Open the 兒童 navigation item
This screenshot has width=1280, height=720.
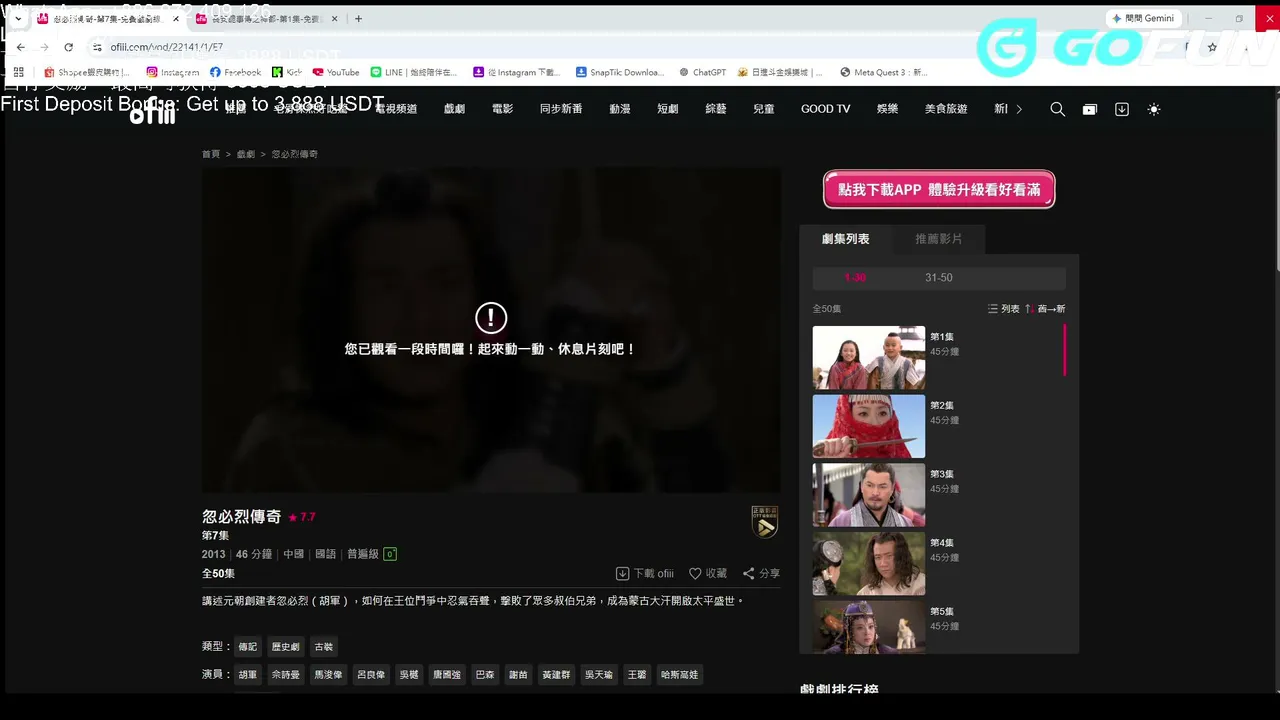pyautogui.click(x=764, y=109)
